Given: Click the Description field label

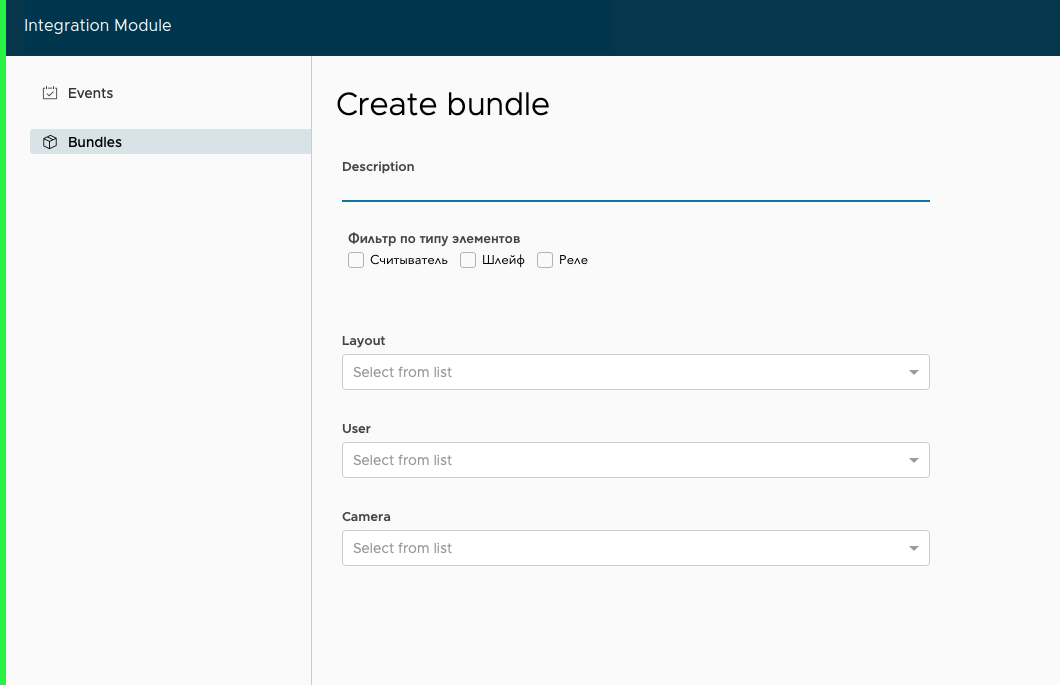Looking at the screenshot, I should click(x=378, y=166).
